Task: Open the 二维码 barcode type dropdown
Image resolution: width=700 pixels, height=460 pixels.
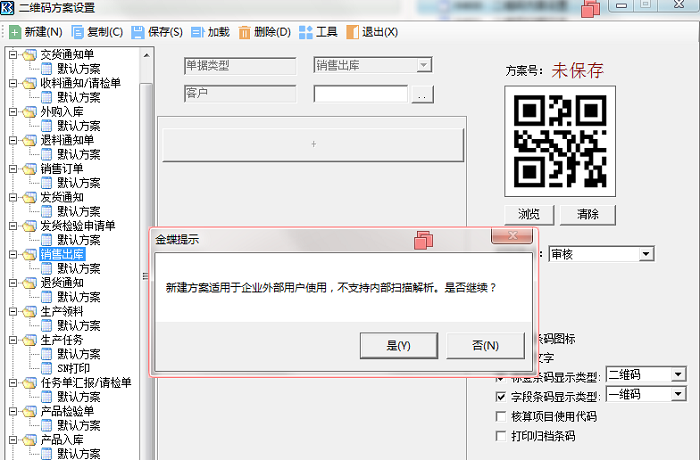Action: 679,375
